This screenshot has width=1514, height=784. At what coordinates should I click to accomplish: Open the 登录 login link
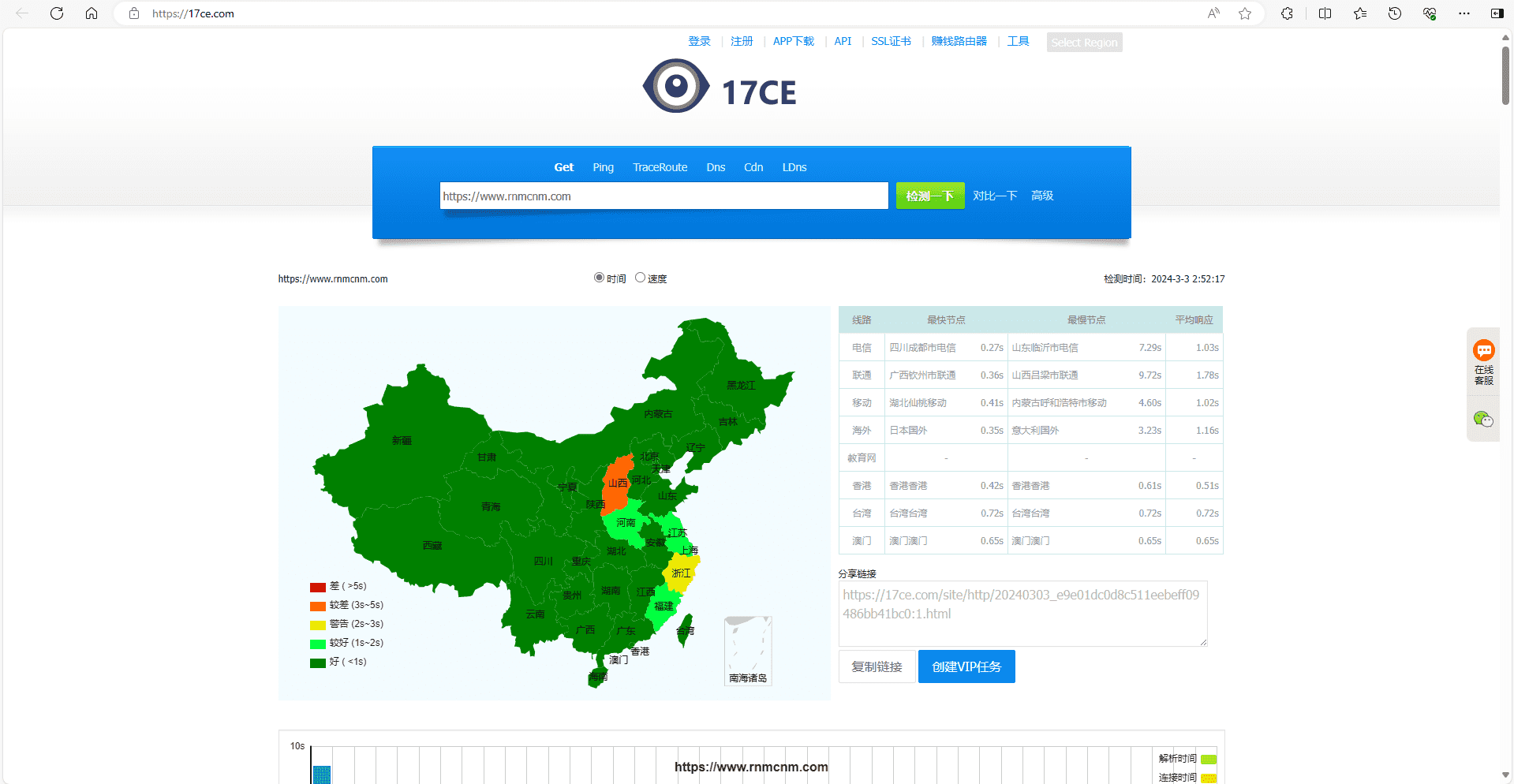coord(698,41)
